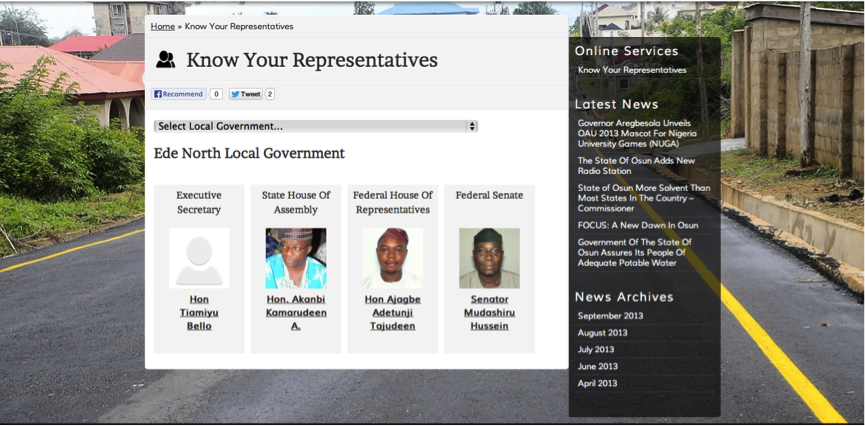Click the Tweet count bubble showing 2

point(270,94)
